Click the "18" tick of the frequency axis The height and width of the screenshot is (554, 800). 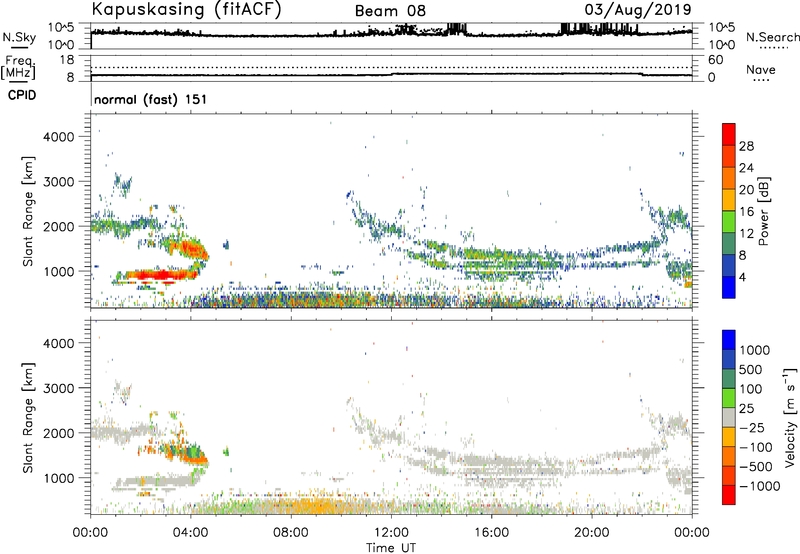point(67,60)
